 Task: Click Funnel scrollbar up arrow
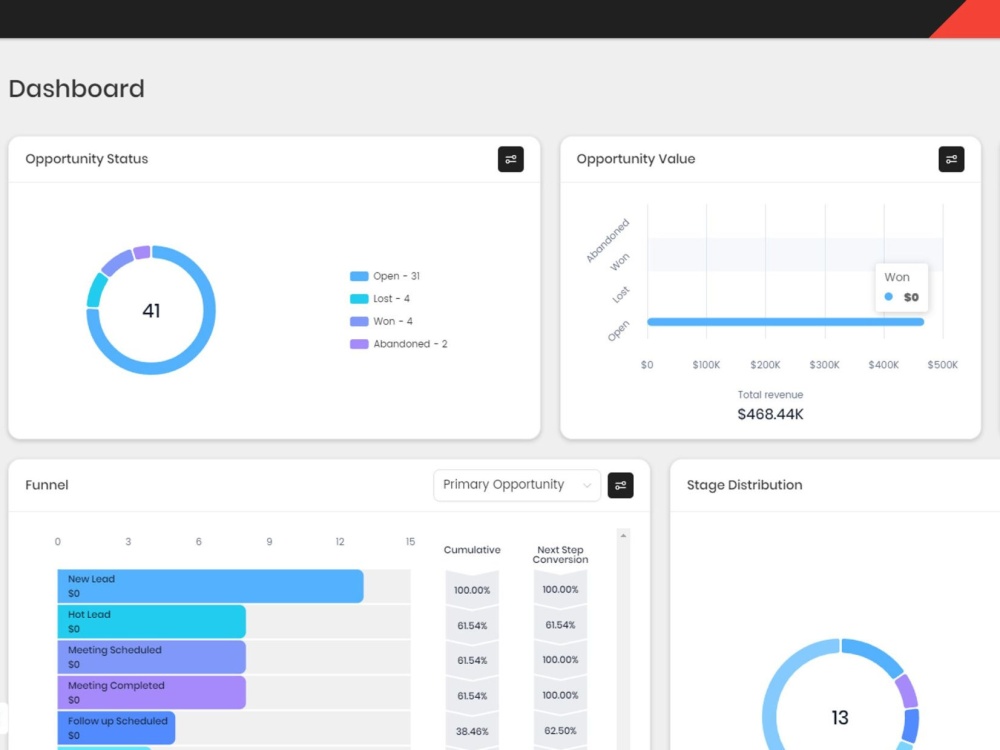pyautogui.click(x=623, y=536)
